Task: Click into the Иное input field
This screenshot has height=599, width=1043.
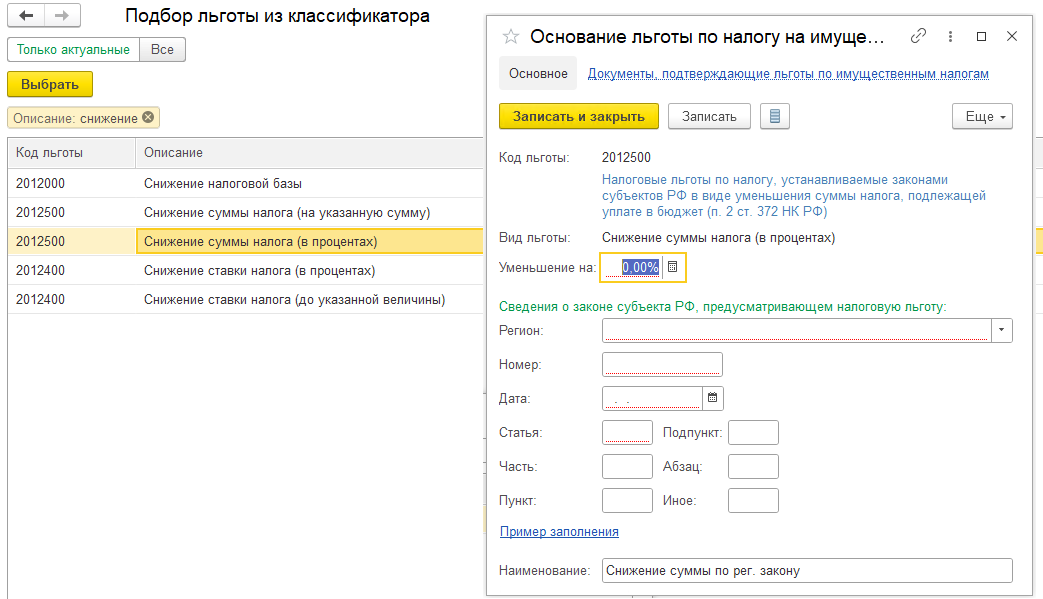Action: tap(753, 500)
